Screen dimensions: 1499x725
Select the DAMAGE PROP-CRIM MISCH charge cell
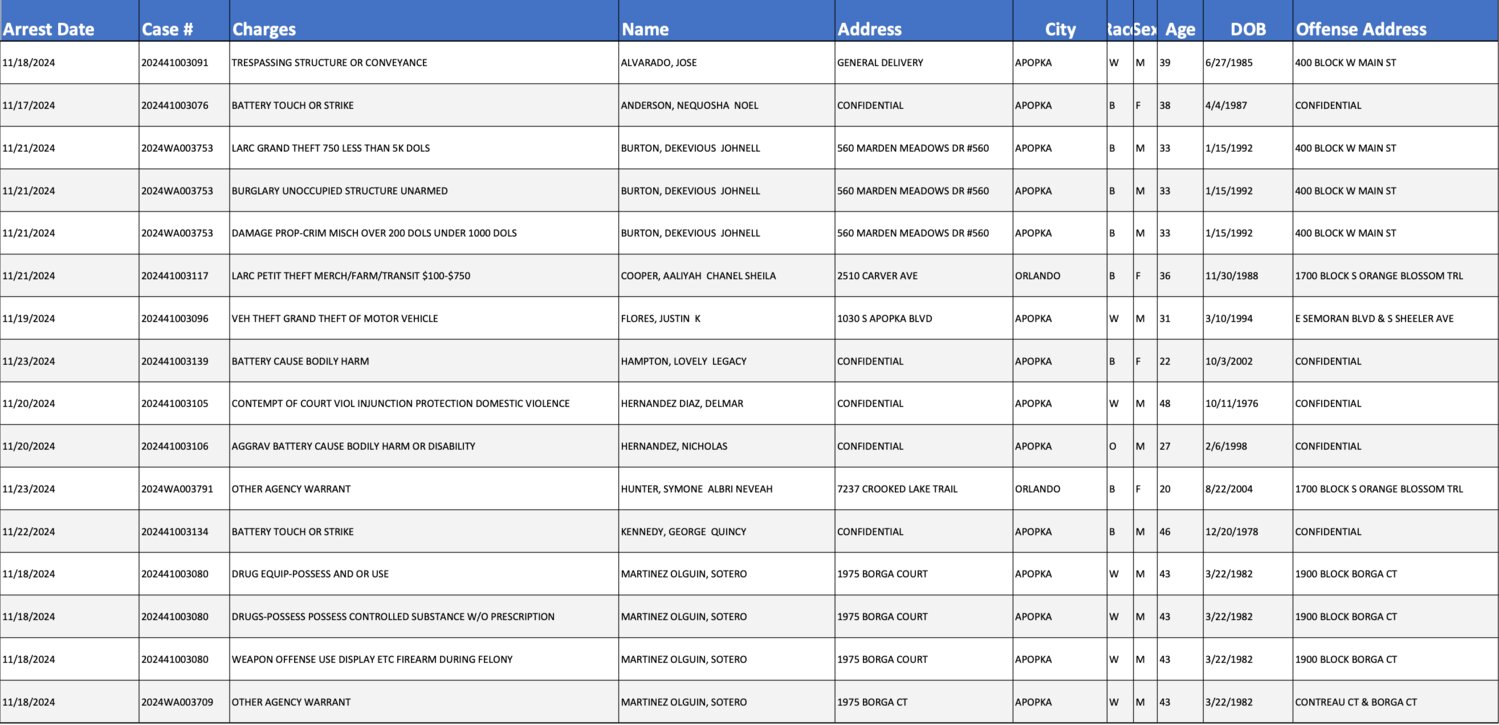[x=424, y=233]
